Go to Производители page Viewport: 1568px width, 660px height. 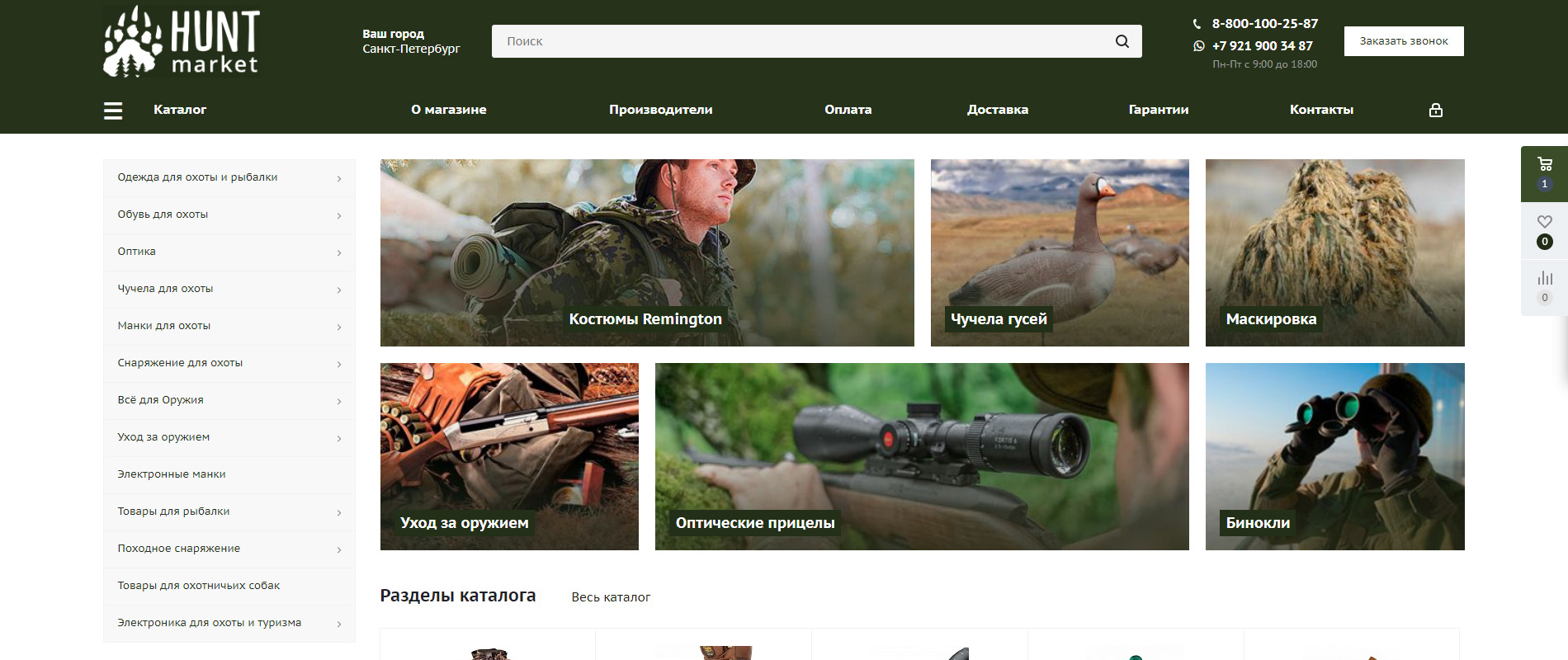pos(661,110)
